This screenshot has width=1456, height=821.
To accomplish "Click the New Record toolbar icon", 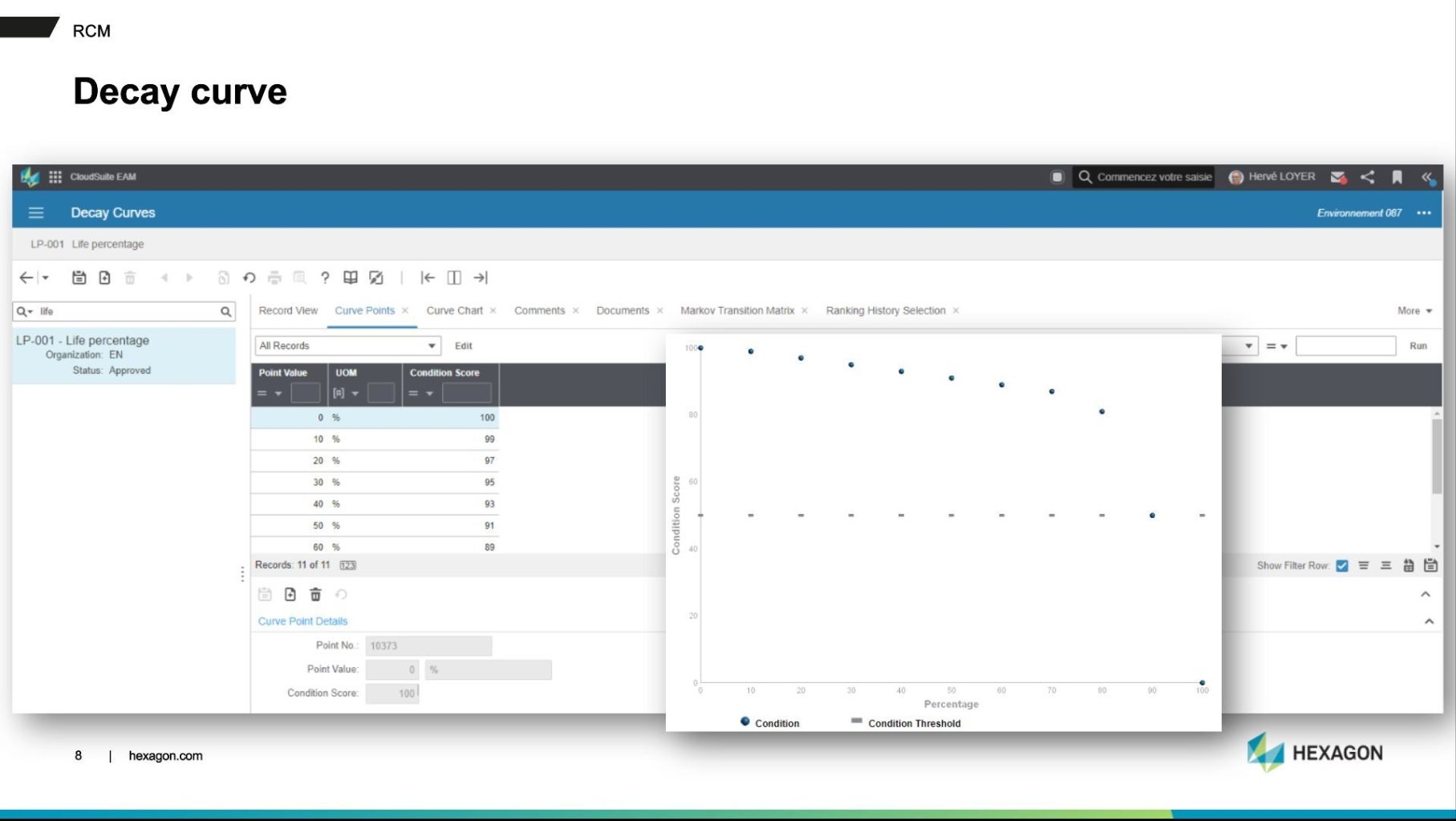I will (104, 277).
